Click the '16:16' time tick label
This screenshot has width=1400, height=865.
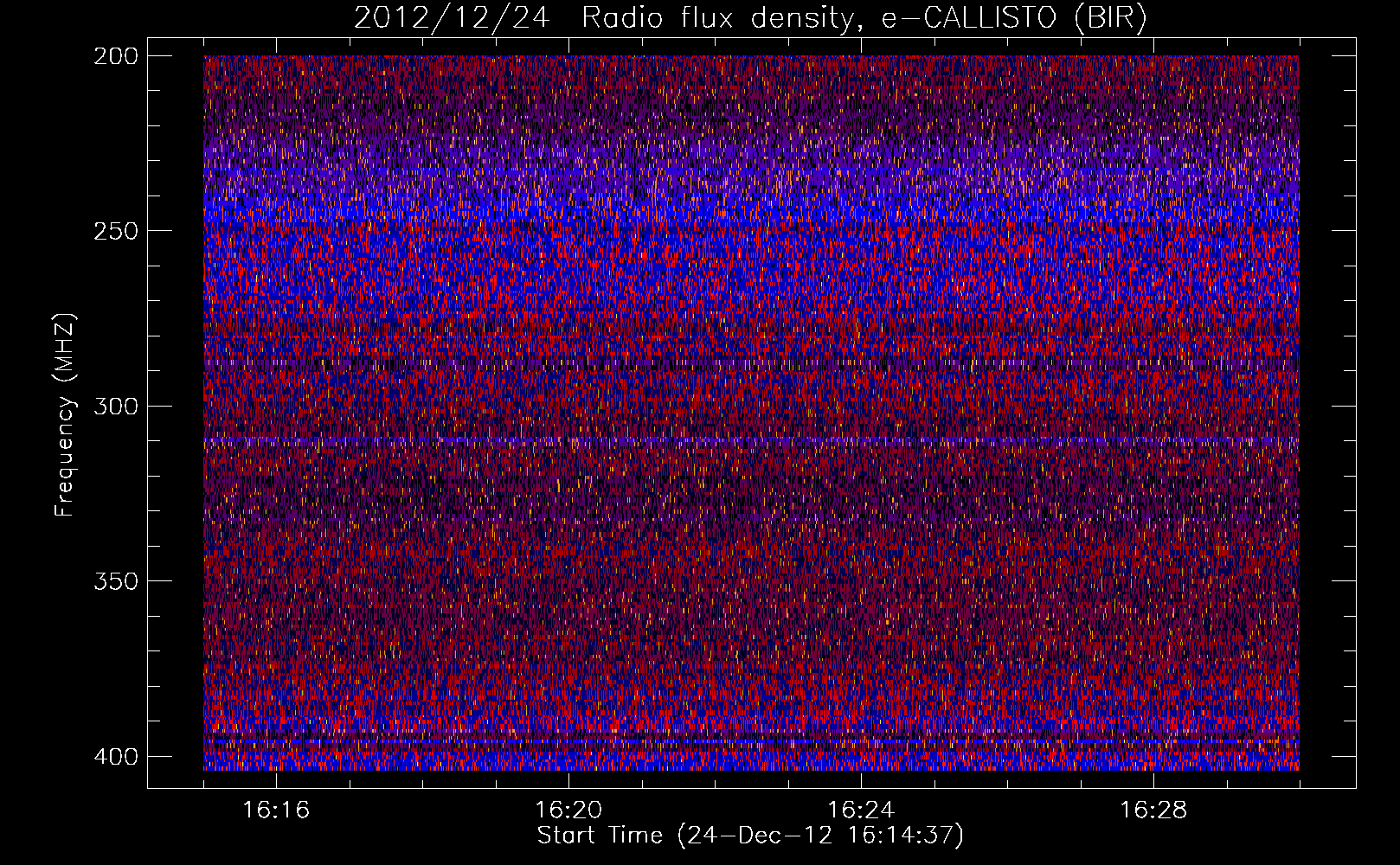[x=276, y=811]
